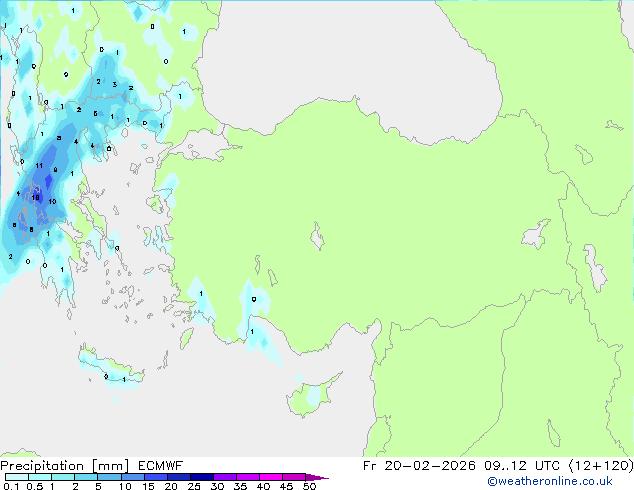Click the Cyprus island on the map
Viewport: 634px width, 490px height.
[312, 395]
